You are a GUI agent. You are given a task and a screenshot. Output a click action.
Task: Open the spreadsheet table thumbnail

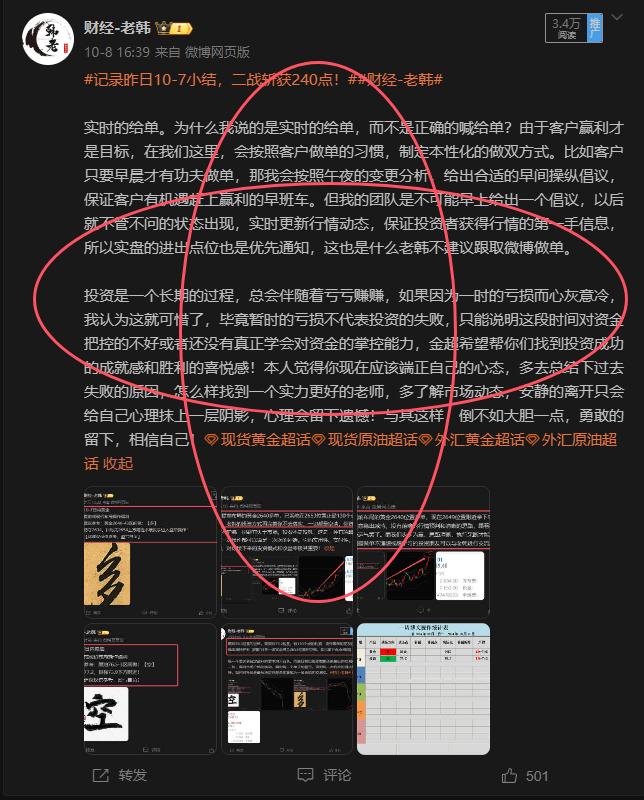click(424, 689)
